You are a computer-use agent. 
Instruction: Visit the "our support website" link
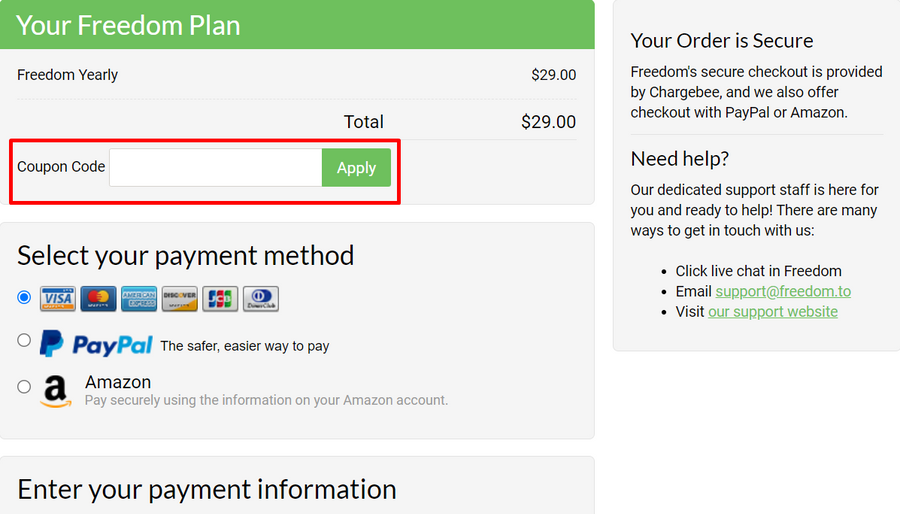773,311
